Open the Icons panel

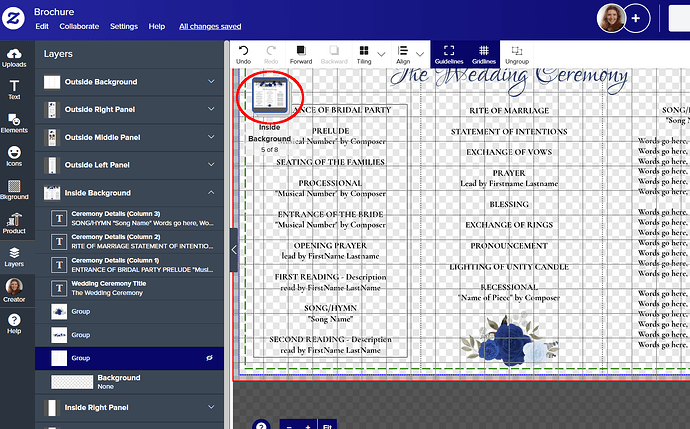click(14, 157)
